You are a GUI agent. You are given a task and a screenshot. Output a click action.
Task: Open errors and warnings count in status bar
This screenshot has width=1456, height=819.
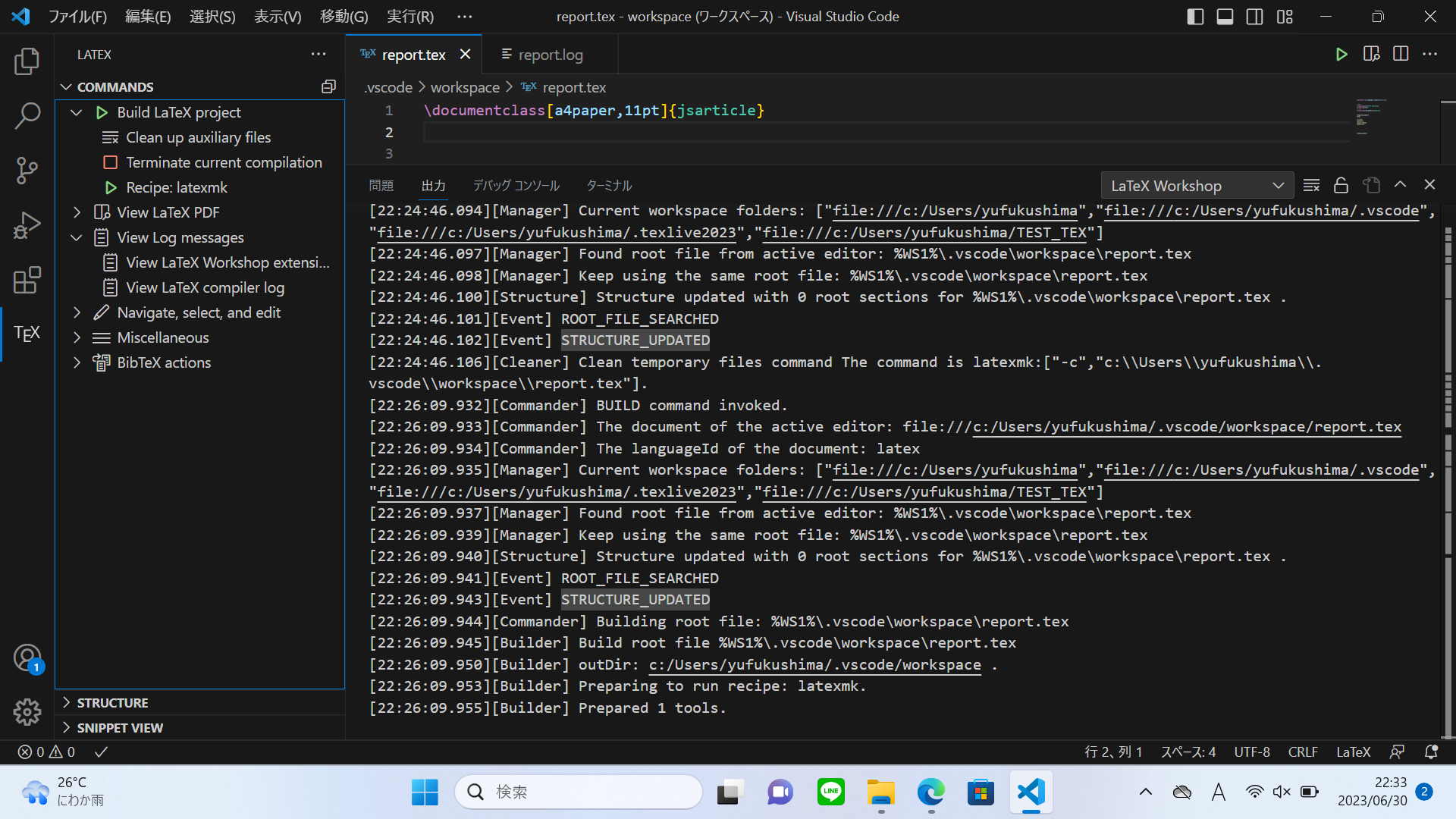46,752
